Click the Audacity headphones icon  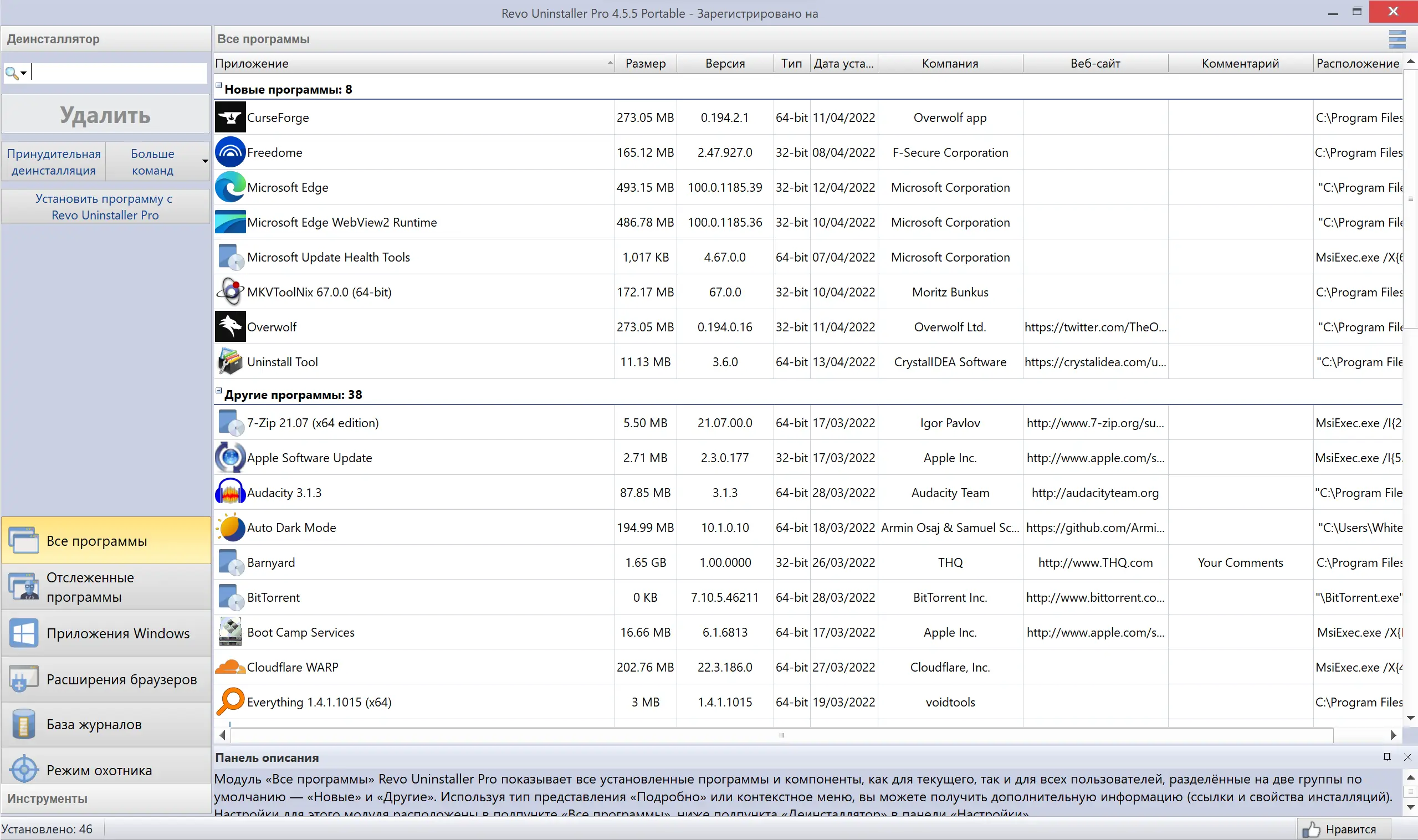[230, 493]
